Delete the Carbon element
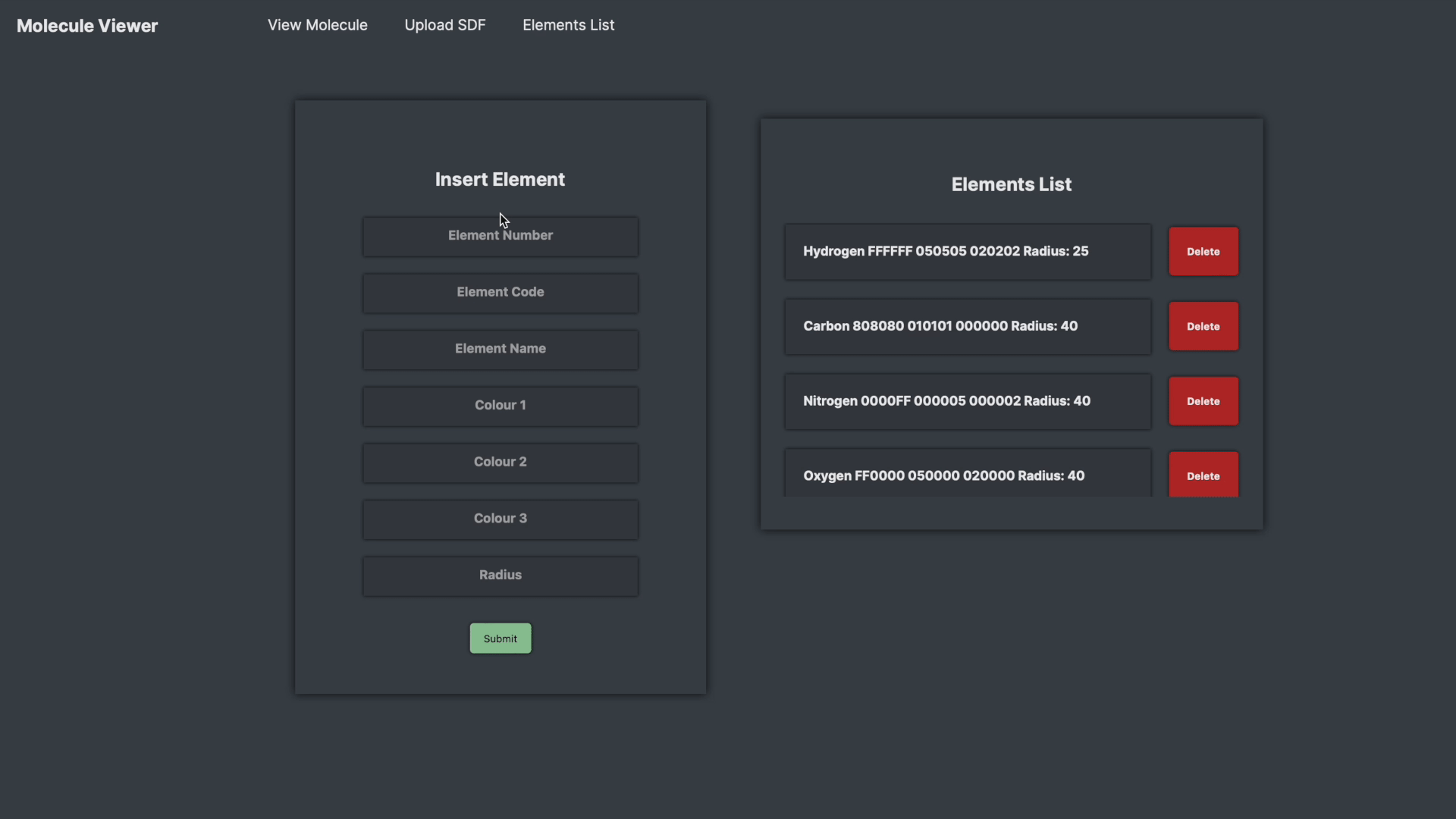1456x819 pixels. [x=1203, y=326]
